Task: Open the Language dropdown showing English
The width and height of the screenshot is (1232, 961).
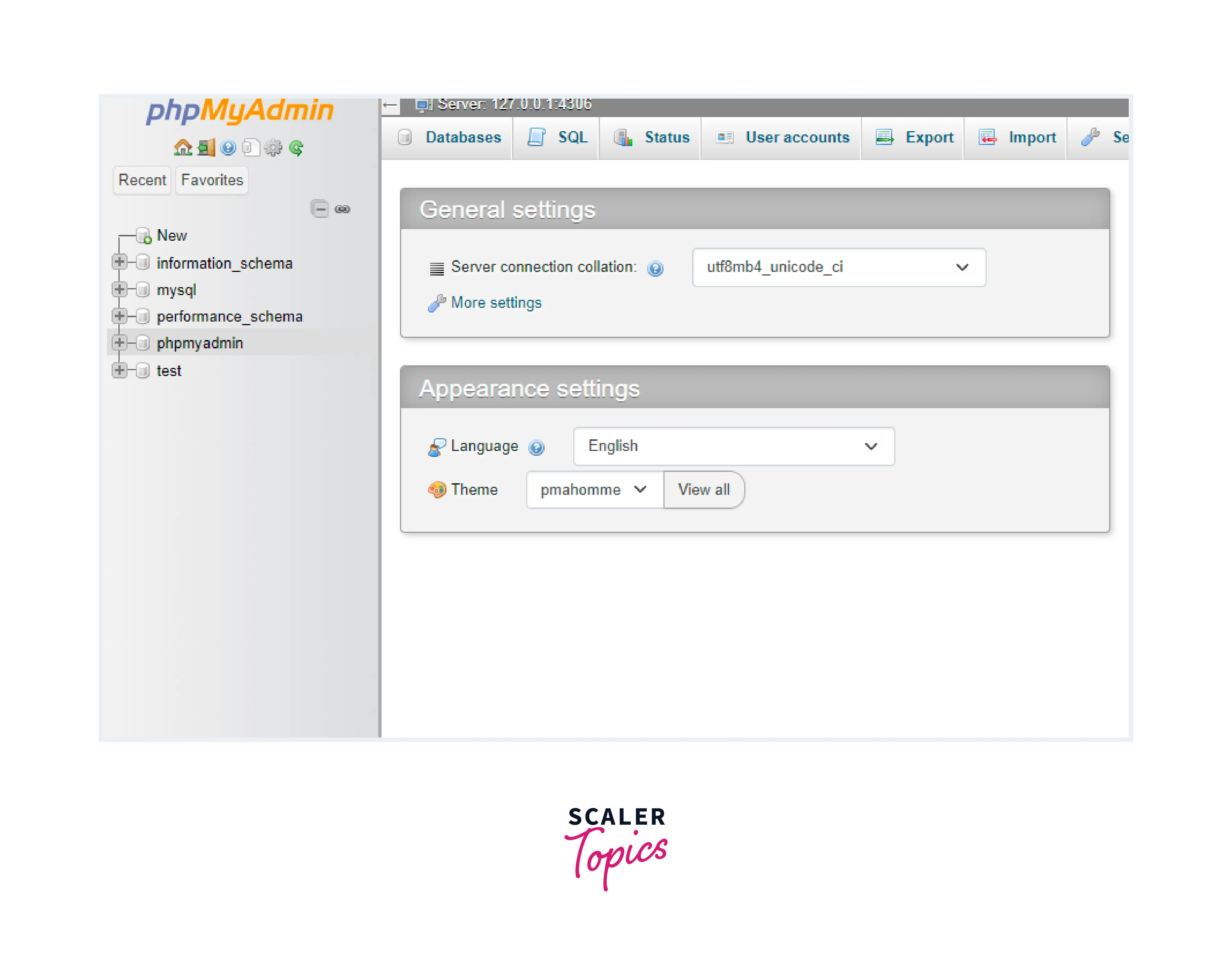Action: (733, 446)
